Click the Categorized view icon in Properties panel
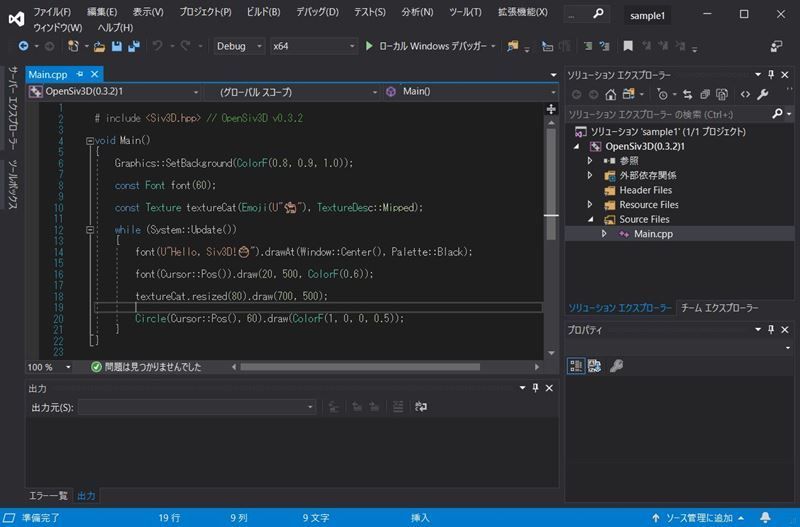Screen dimensions: 800x527 [576, 366]
